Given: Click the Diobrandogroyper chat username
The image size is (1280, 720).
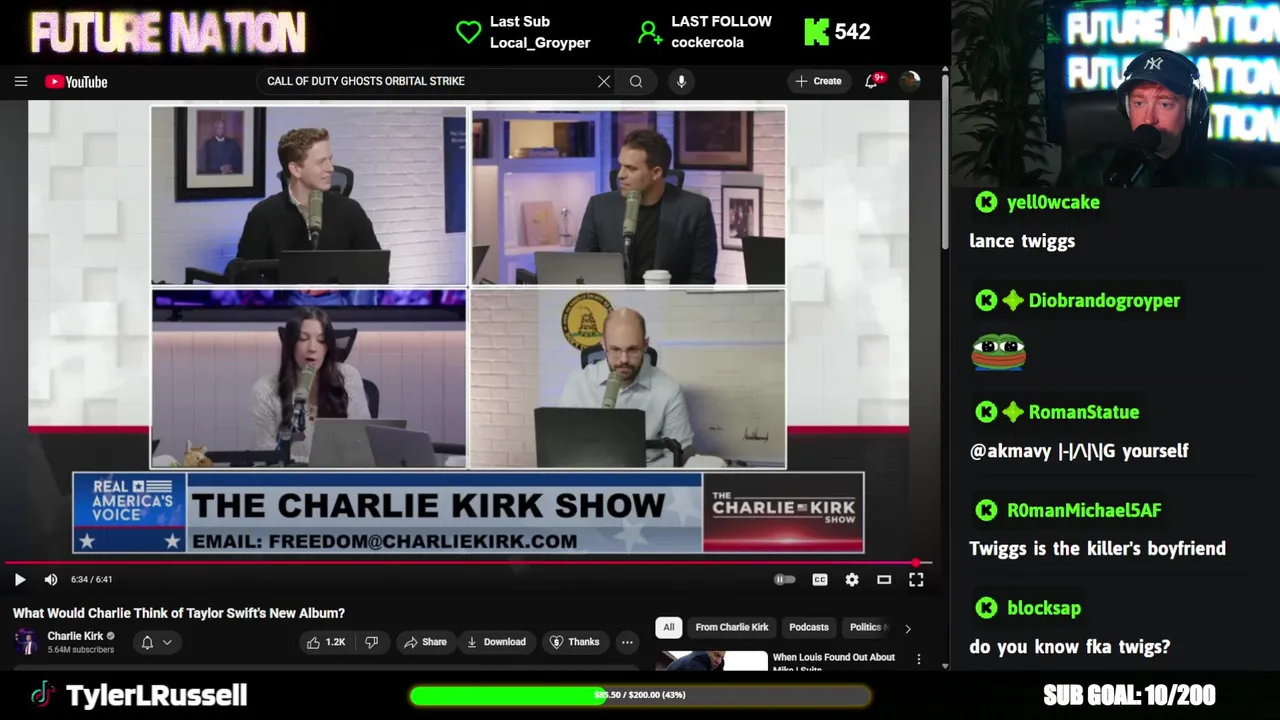Looking at the screenshot, I should pos(1104,300).
